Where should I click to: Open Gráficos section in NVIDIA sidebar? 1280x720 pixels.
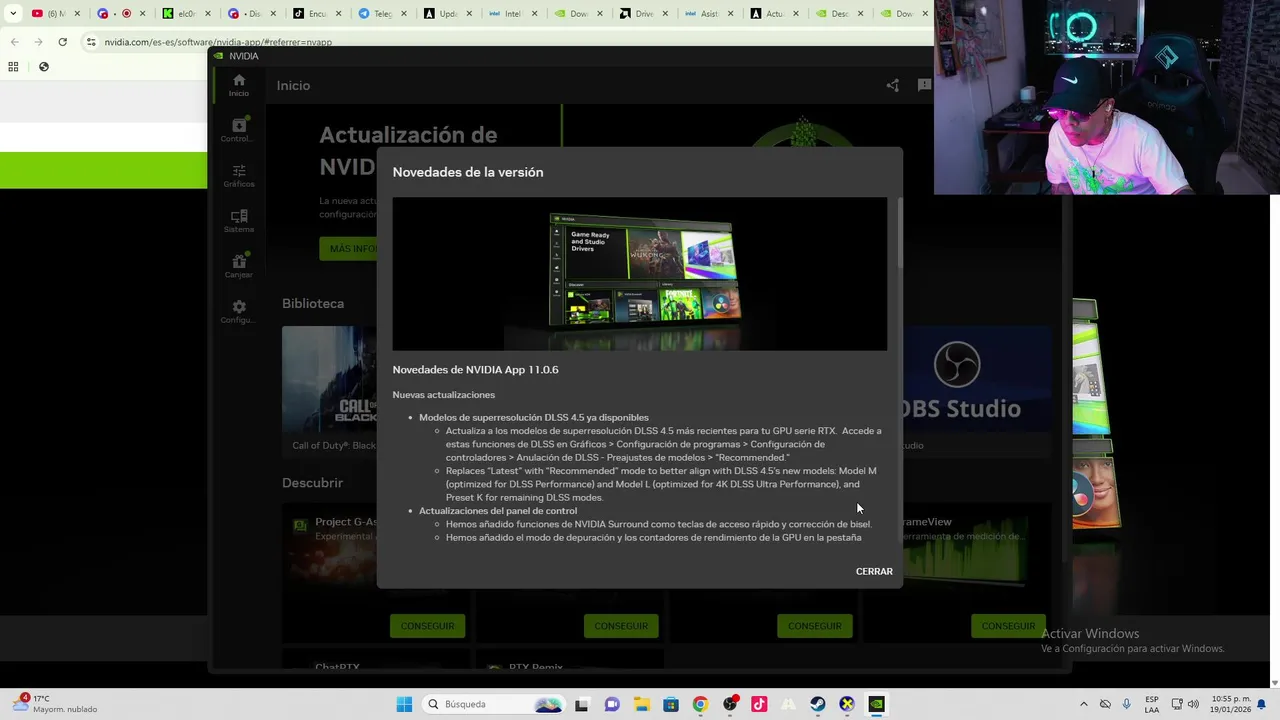[x=238, y=176]
